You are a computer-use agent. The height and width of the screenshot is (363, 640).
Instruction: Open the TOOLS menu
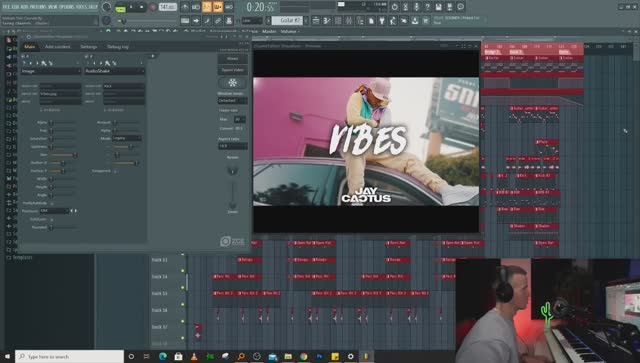82,7
